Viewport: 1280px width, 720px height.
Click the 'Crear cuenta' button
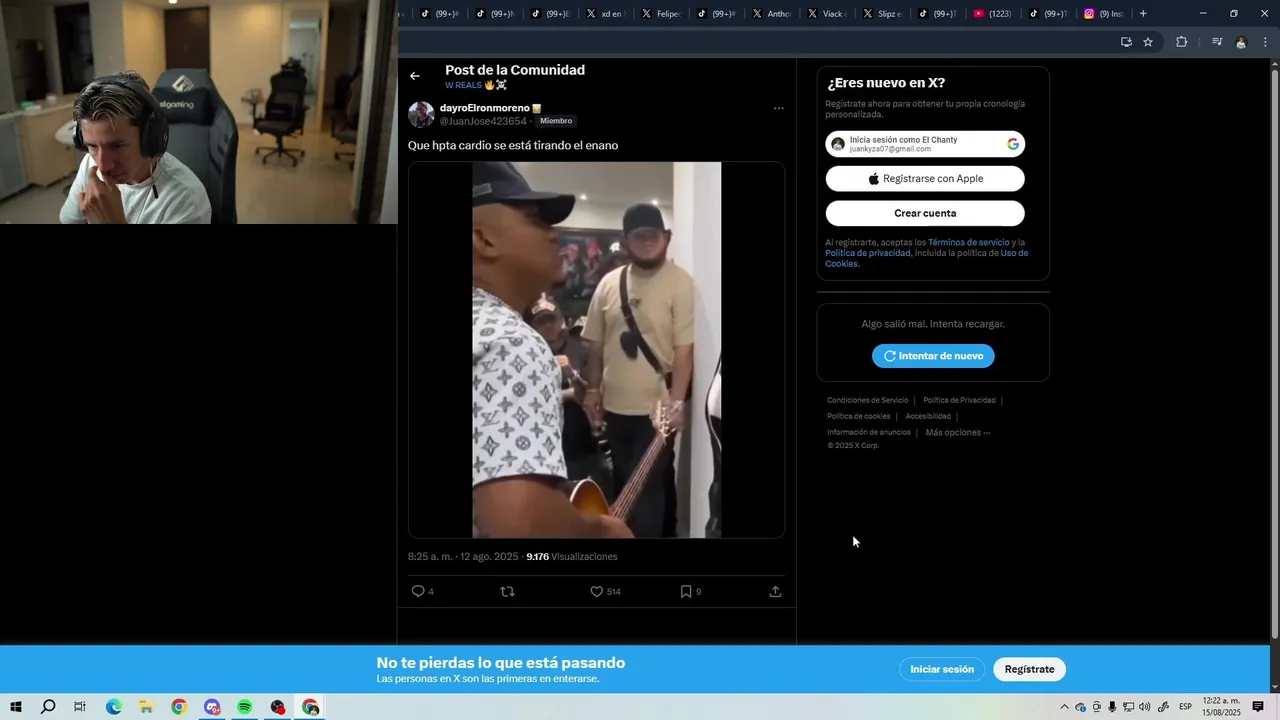coord(925,213)
